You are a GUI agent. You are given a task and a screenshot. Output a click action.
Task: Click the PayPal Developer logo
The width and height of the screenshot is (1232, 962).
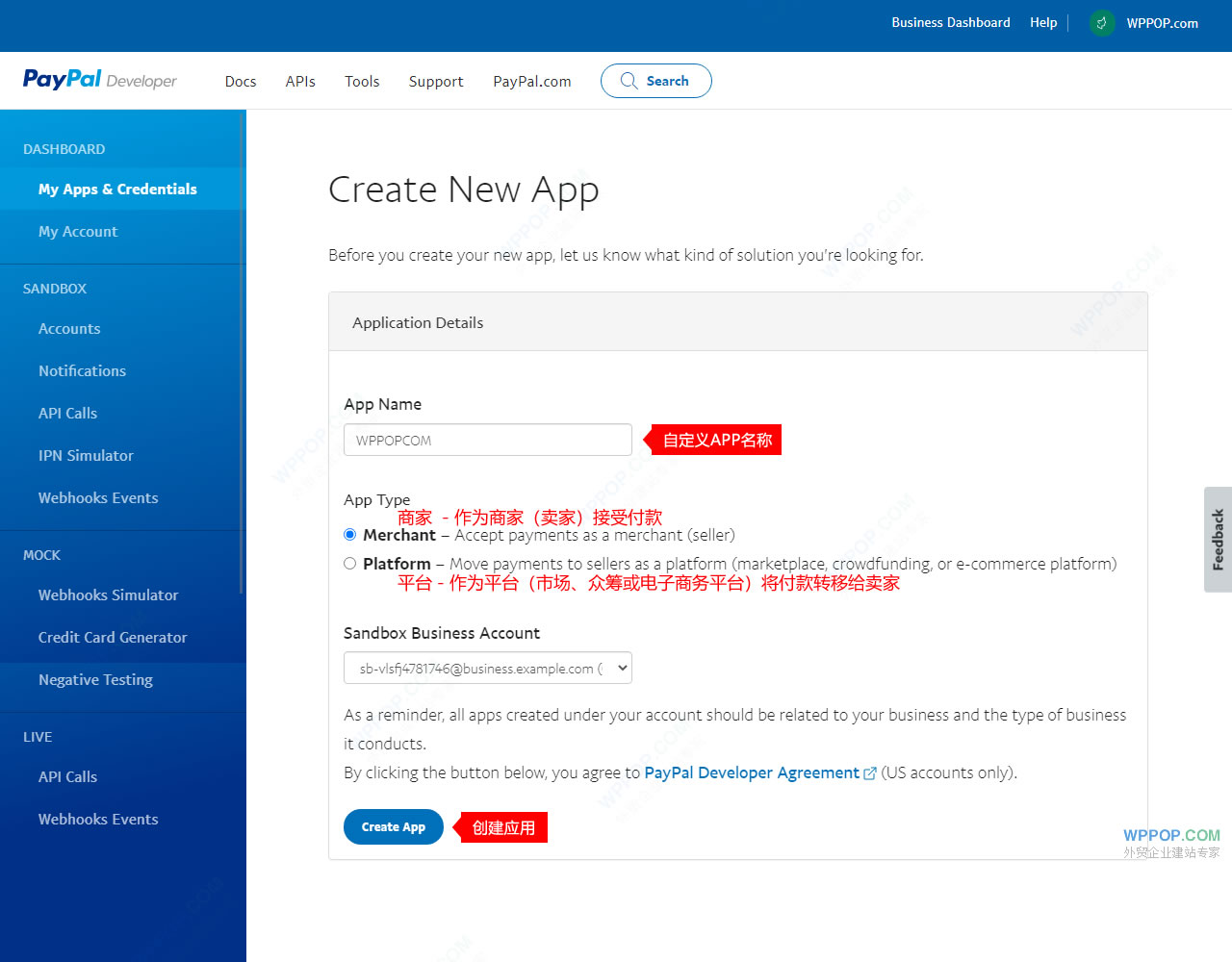point(100,80)
